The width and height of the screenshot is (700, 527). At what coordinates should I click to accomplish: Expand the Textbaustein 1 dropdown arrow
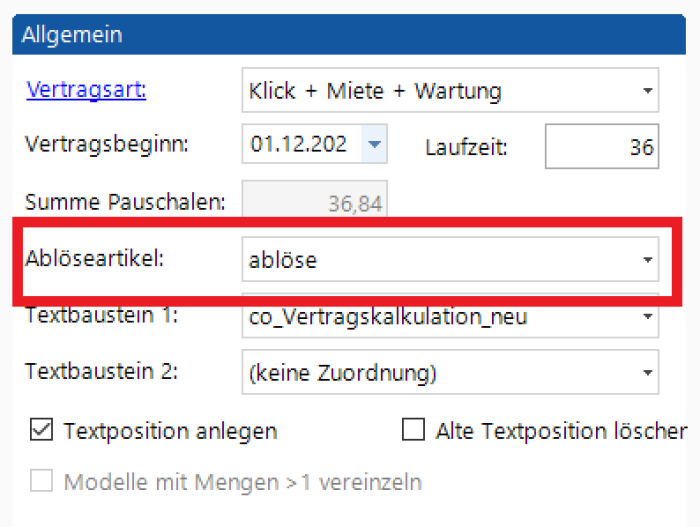coord(647,316)
